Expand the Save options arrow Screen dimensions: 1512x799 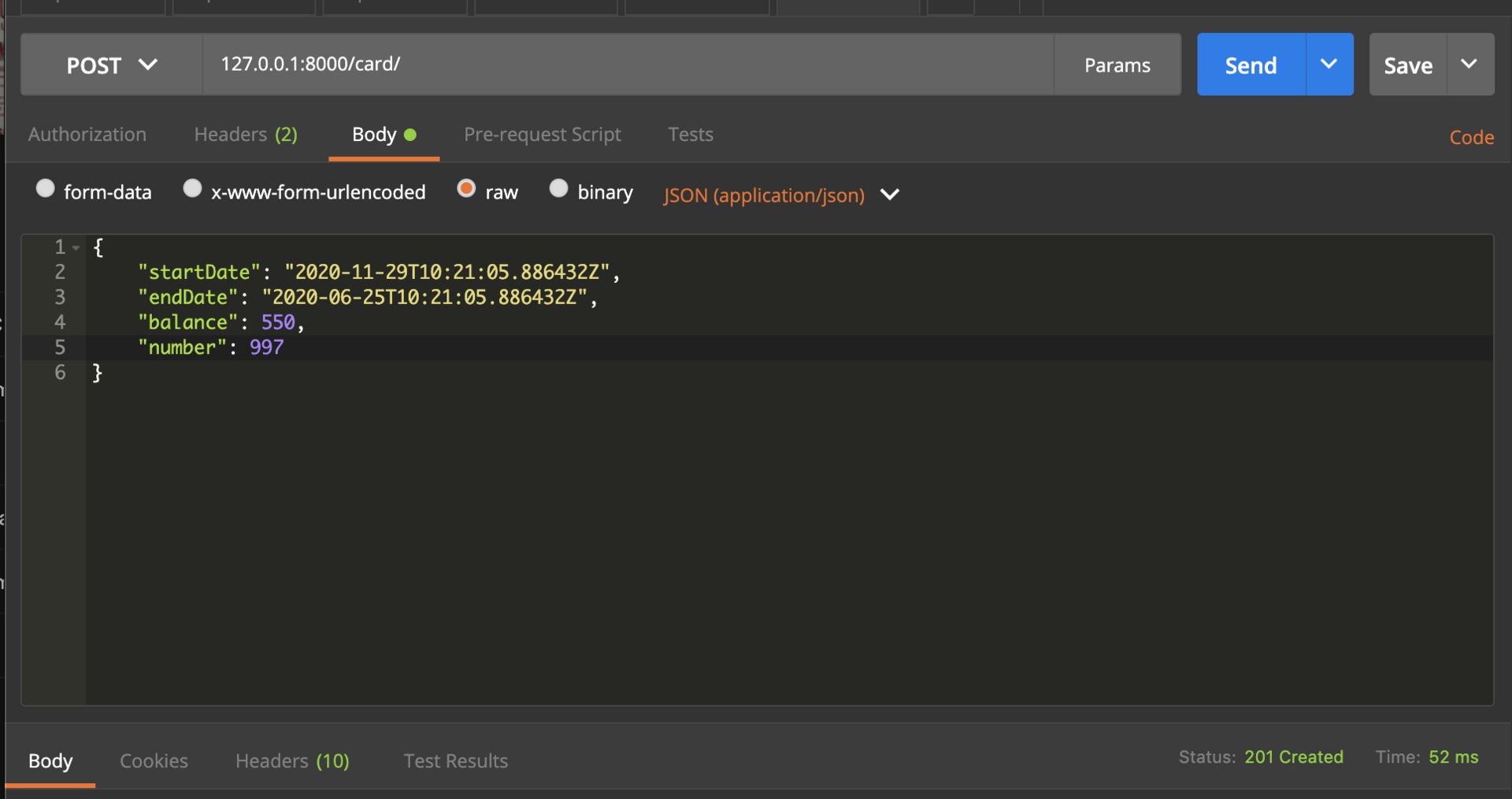click(x=1469, y=65)
